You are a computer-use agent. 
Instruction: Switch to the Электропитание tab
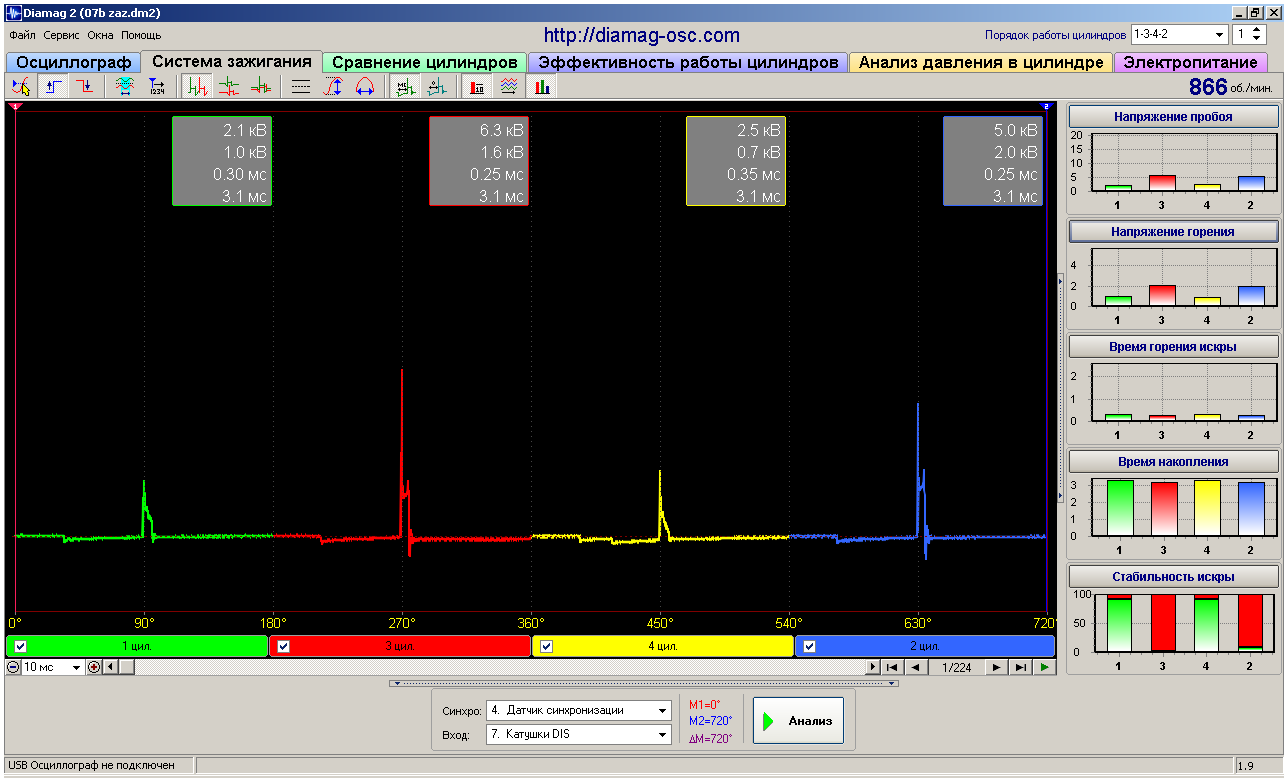1190,62
